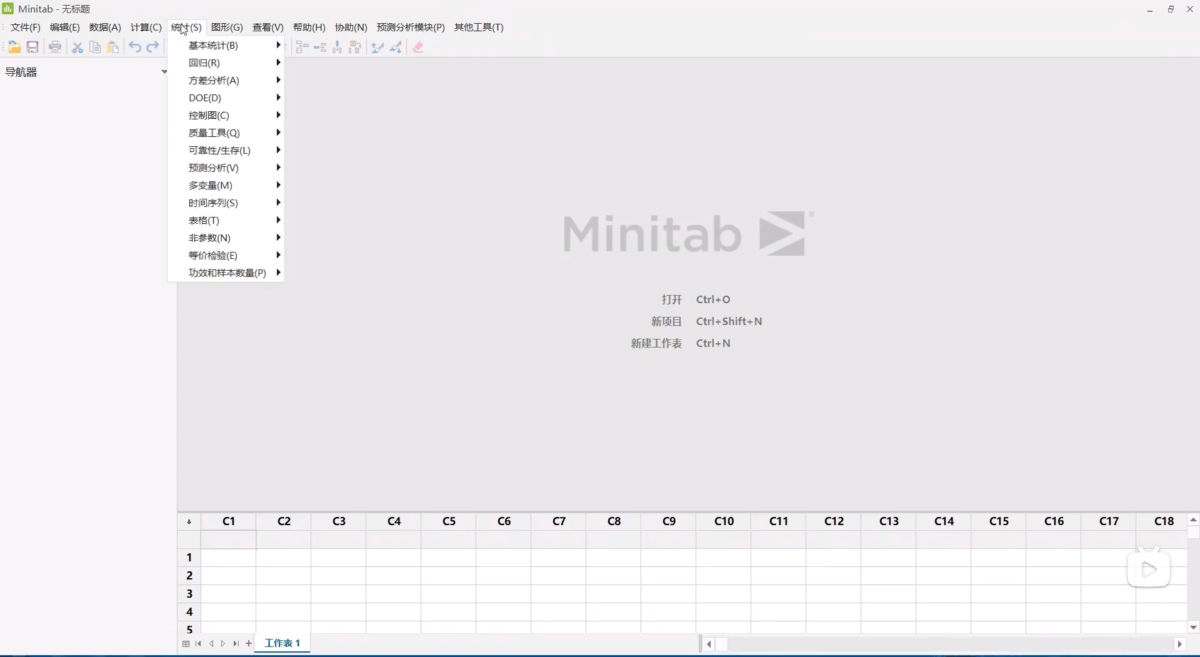Go to previous worksheet tab arrow
1200x657 pixels.
coord(211,644)
